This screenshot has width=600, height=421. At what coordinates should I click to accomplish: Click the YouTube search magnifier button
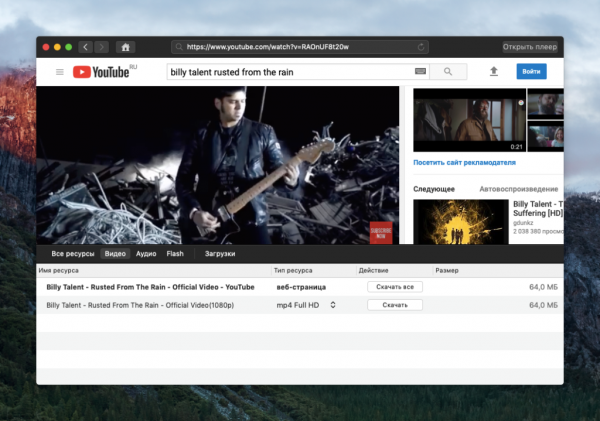coord(448,72)
